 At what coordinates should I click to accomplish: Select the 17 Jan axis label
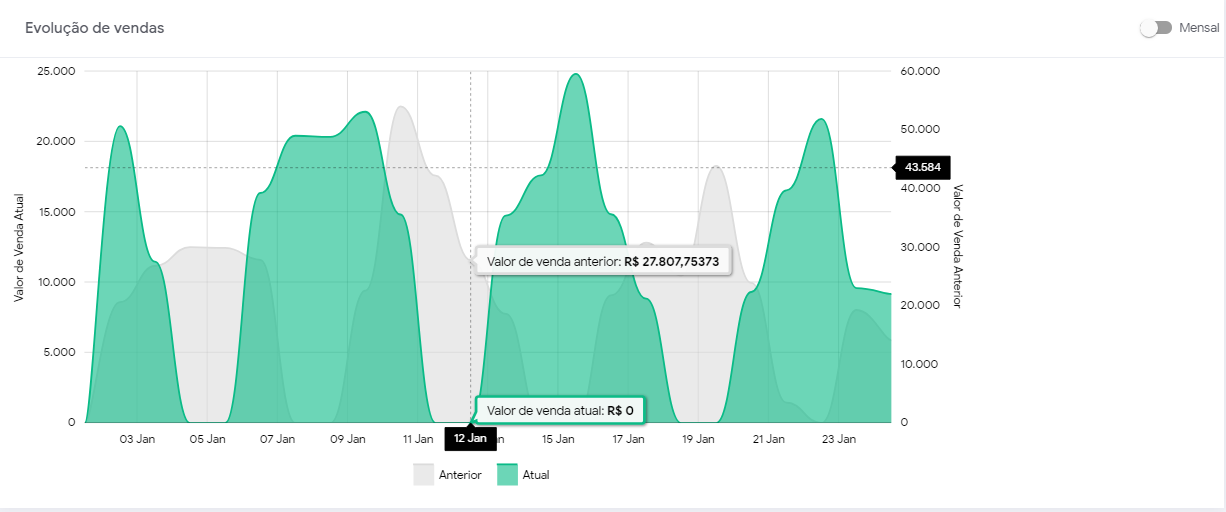pyautogui.click(x=628, y=439)
